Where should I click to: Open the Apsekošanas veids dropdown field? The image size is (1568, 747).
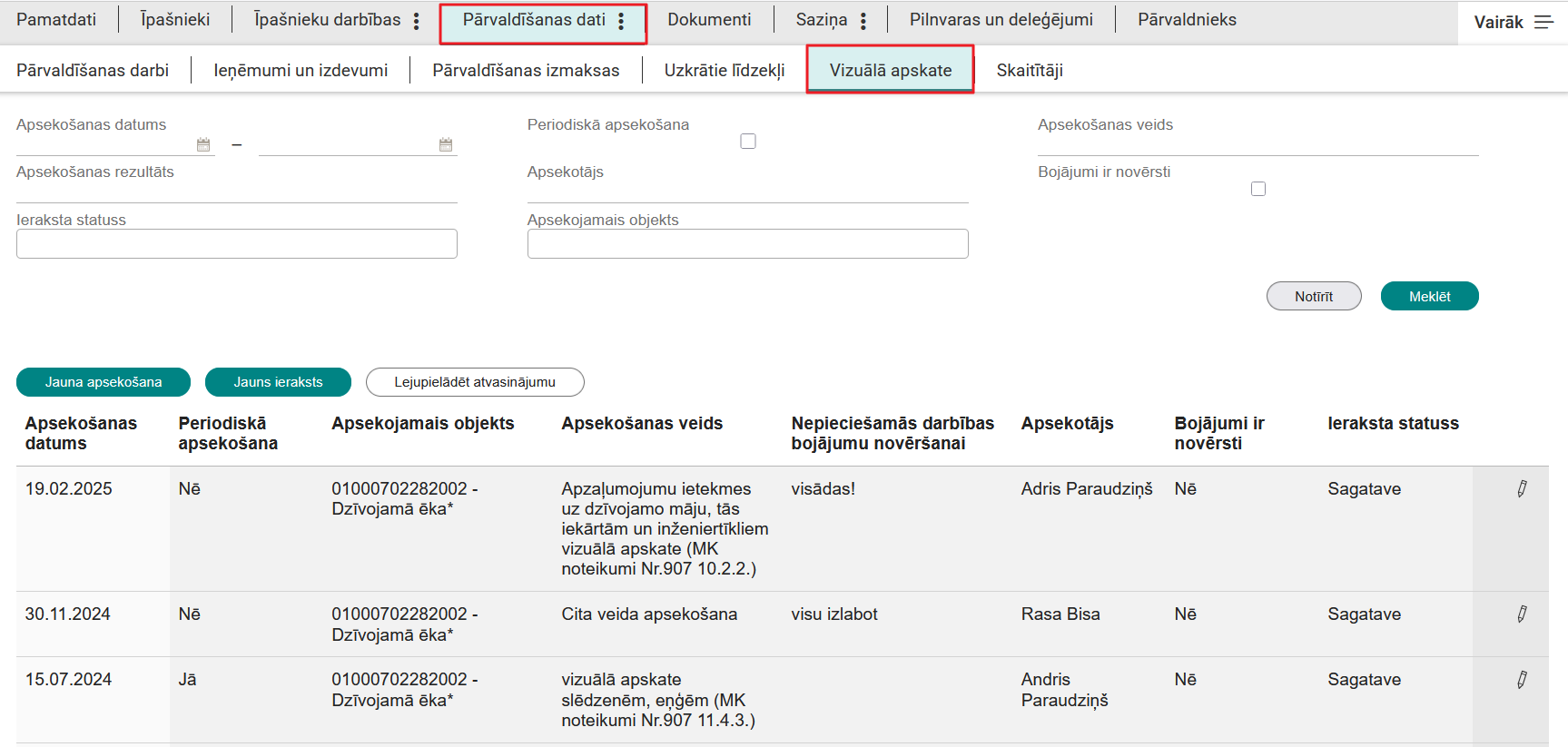(x=1258, y=145)
